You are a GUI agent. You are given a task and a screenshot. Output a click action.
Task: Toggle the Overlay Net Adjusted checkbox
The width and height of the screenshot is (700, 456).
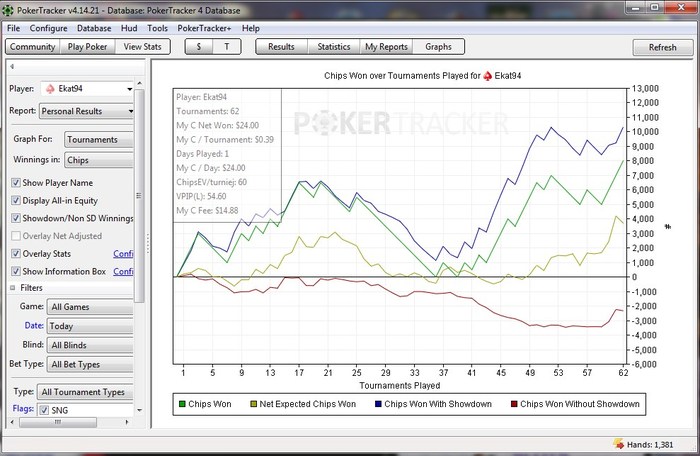coord(16,236)
